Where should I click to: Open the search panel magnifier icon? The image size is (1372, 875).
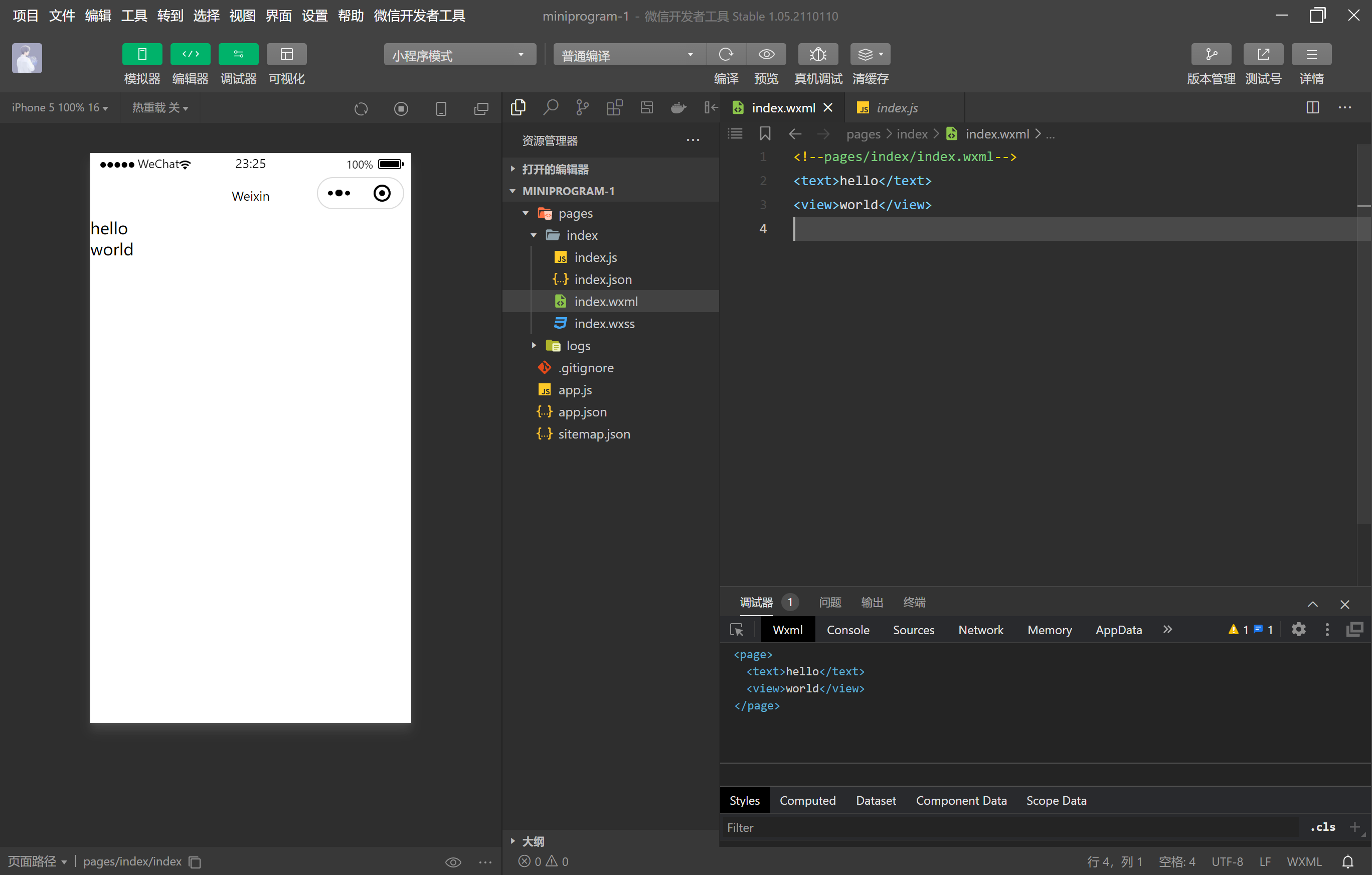pos(551,107)
